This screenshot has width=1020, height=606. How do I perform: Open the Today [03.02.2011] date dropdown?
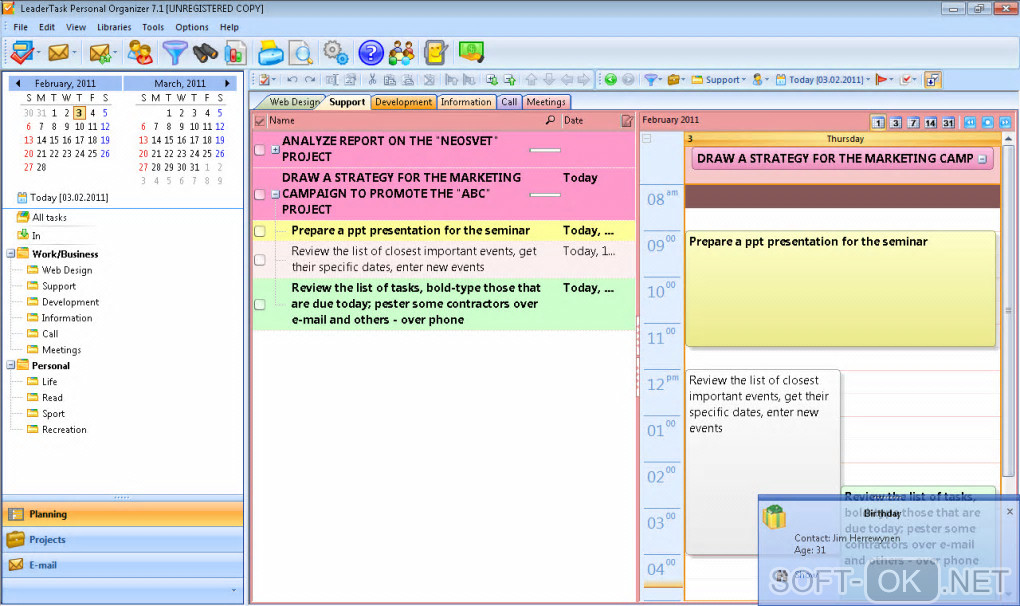tap(822, 79)
